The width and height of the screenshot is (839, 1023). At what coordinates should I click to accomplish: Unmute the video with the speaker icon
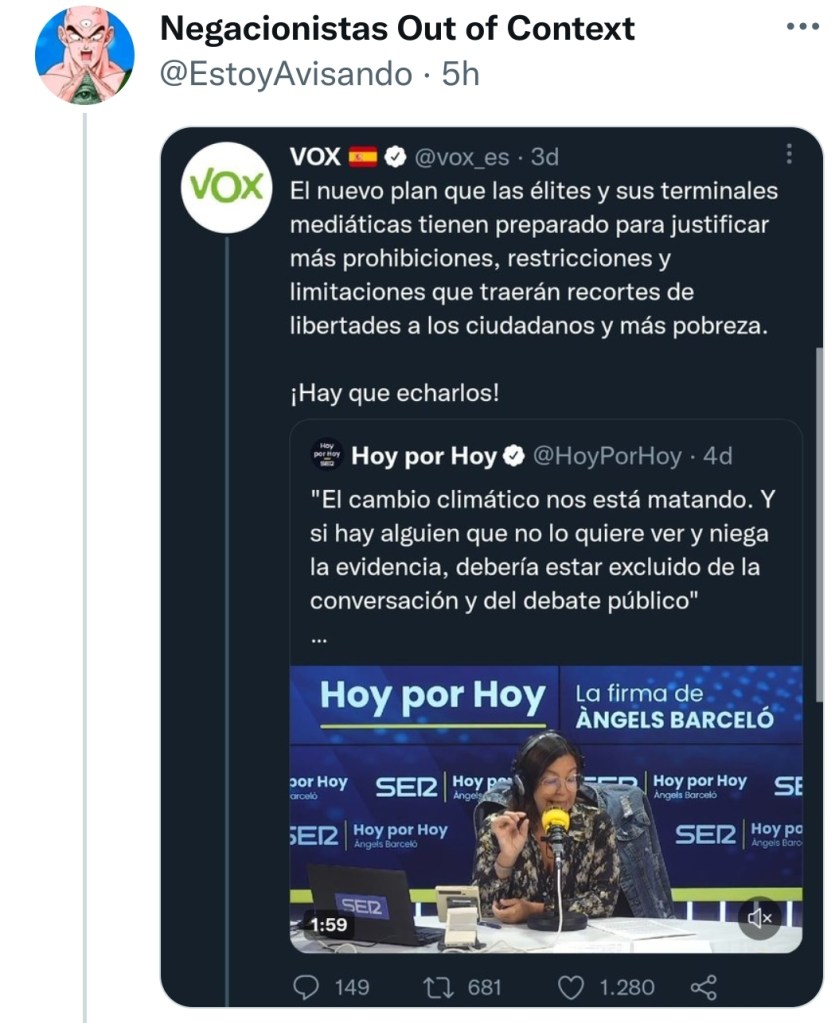click(760, 917)
